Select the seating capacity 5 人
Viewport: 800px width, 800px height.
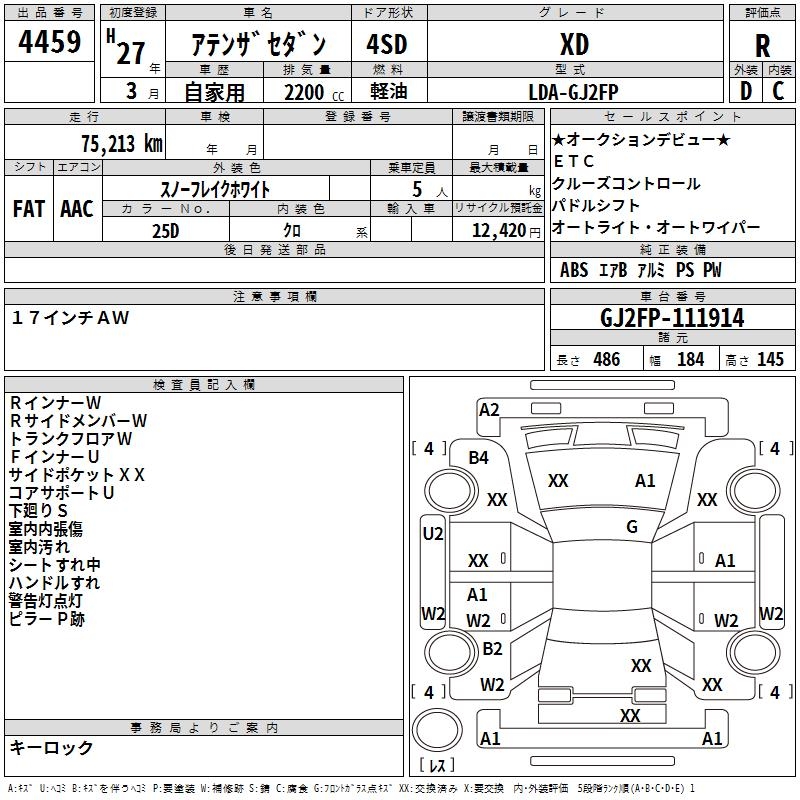coord(429,189)
